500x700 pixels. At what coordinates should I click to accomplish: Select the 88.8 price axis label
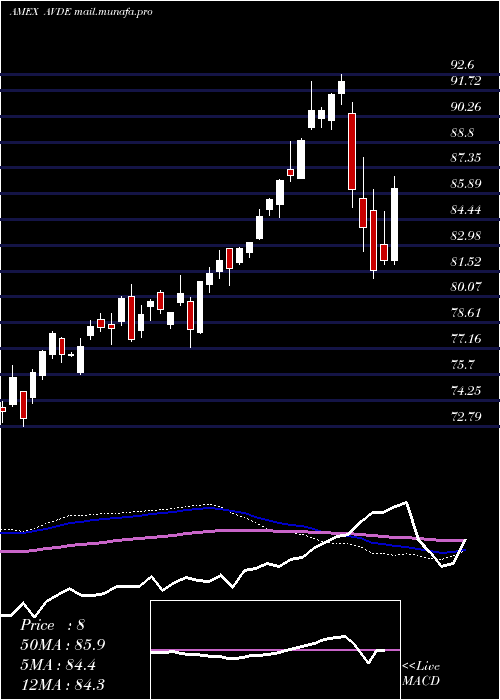(x=462, y=133)
